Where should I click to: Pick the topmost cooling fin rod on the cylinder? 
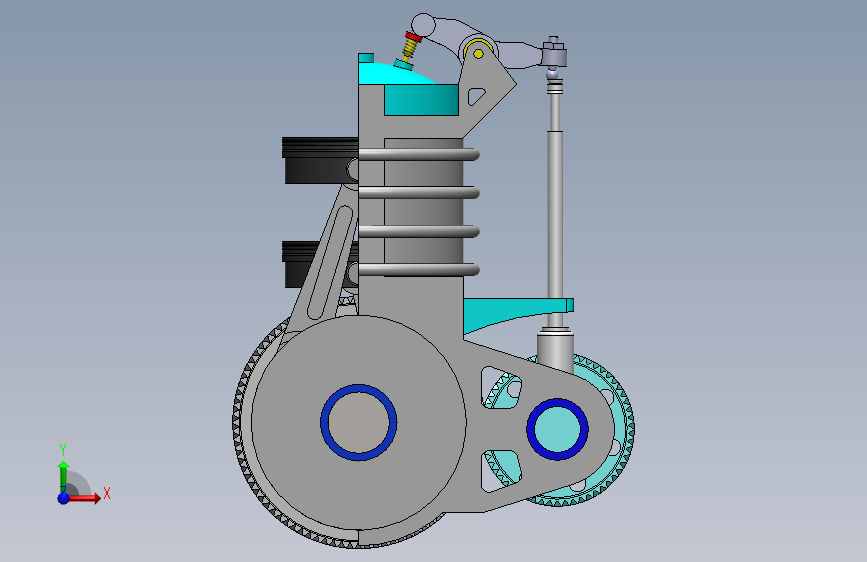click(419, 154)
